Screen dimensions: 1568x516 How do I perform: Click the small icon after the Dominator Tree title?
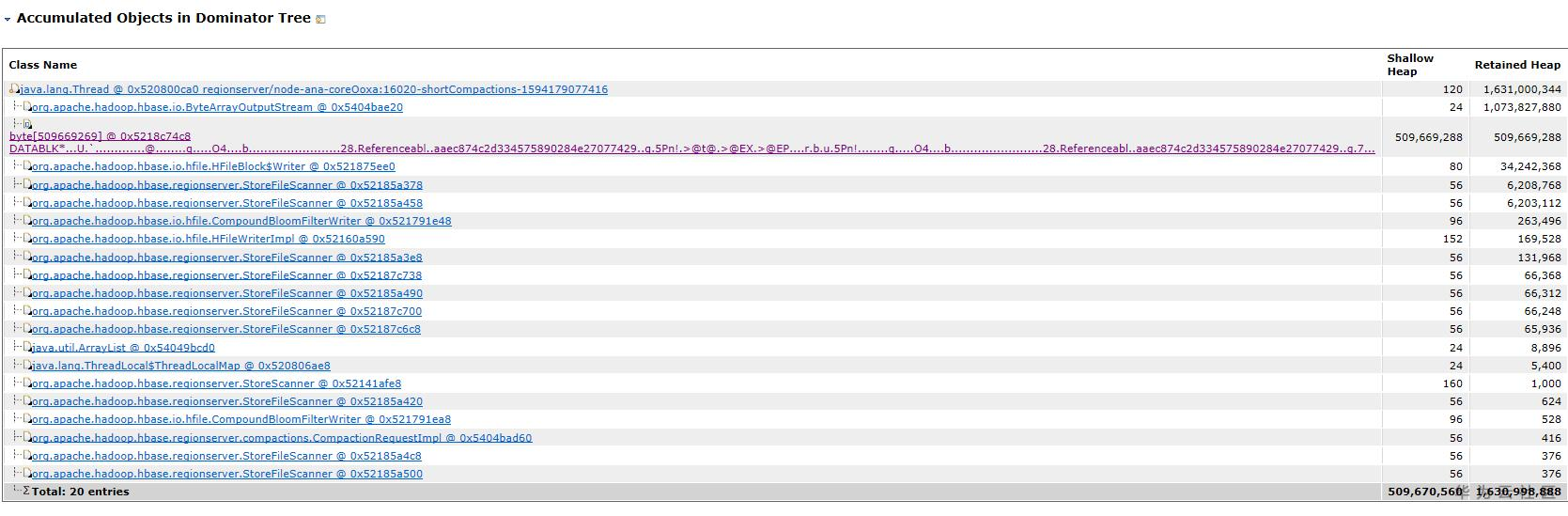(x=320, y=19)
